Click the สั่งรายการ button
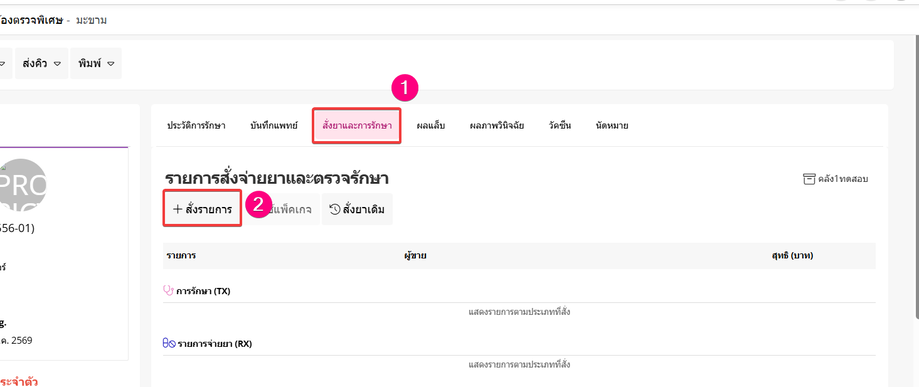 [202, 209]
